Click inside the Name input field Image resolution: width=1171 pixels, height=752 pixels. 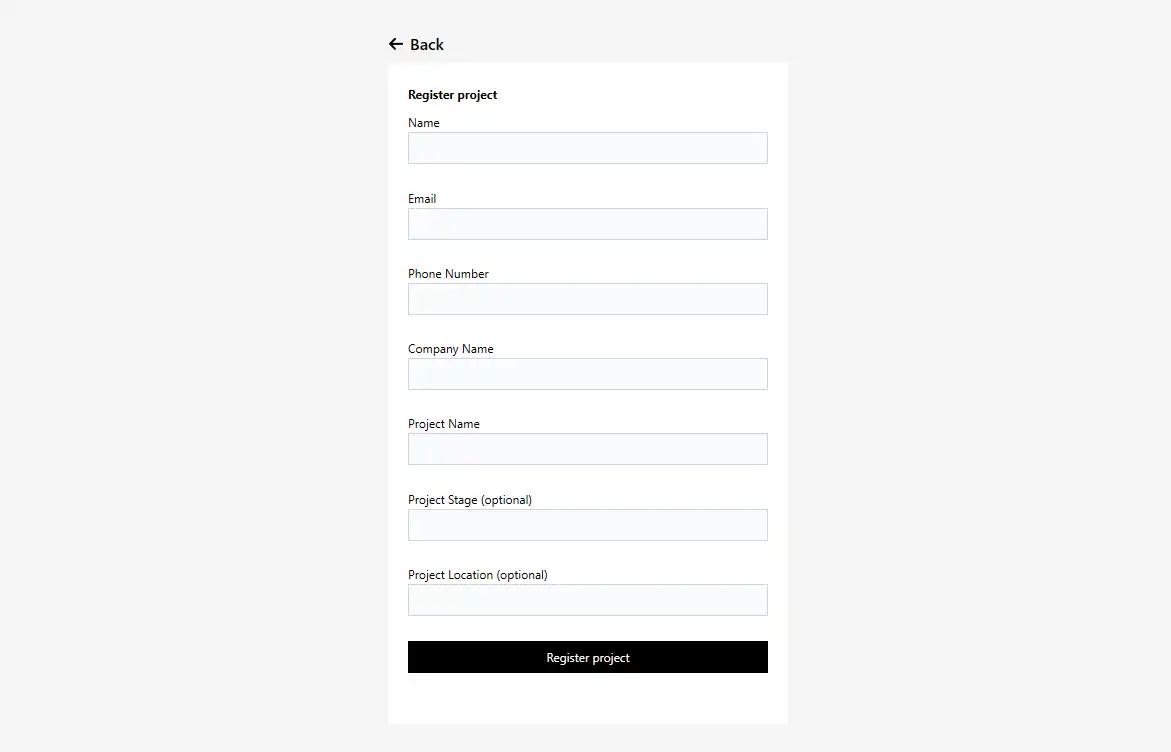point(587,147)
